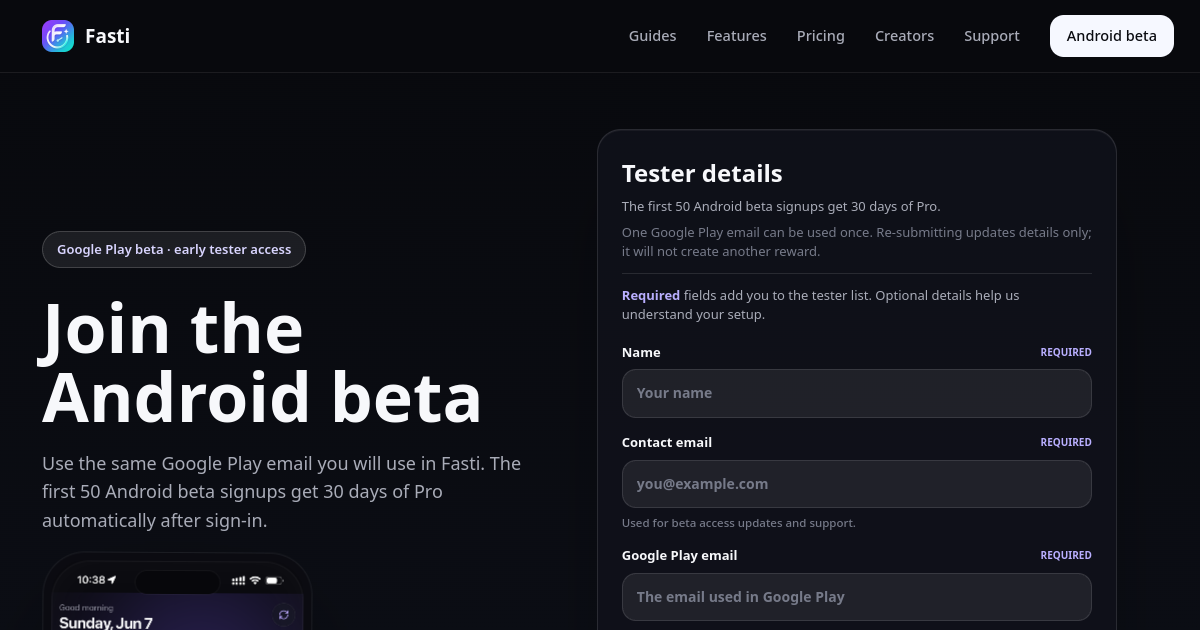The image size is (1200, 630).
Task: Click the Wi-Fi icon in phone status bar
Action: [x=255, y=580]
